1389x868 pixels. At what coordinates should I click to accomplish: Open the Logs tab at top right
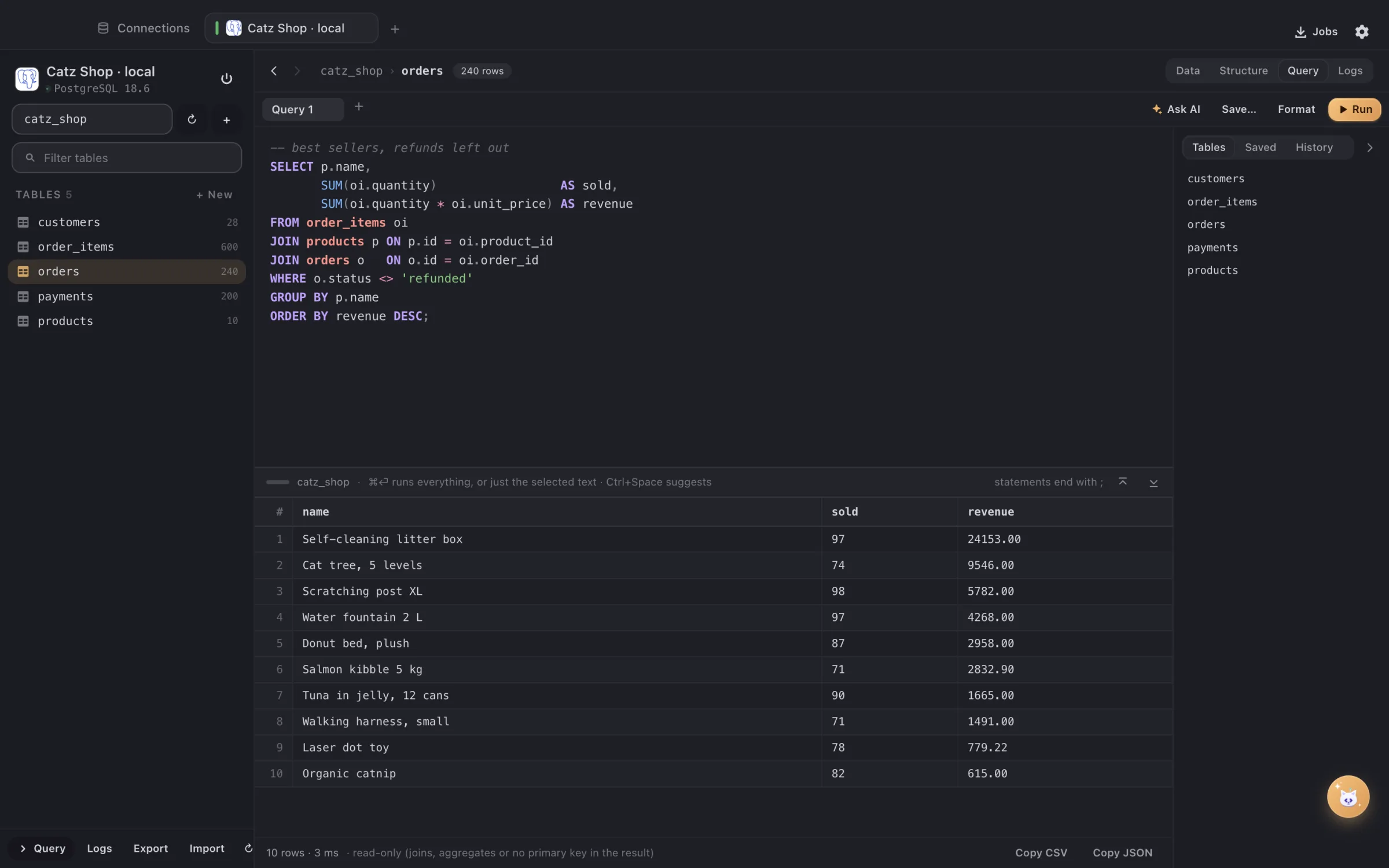(x=1350, y=71)
